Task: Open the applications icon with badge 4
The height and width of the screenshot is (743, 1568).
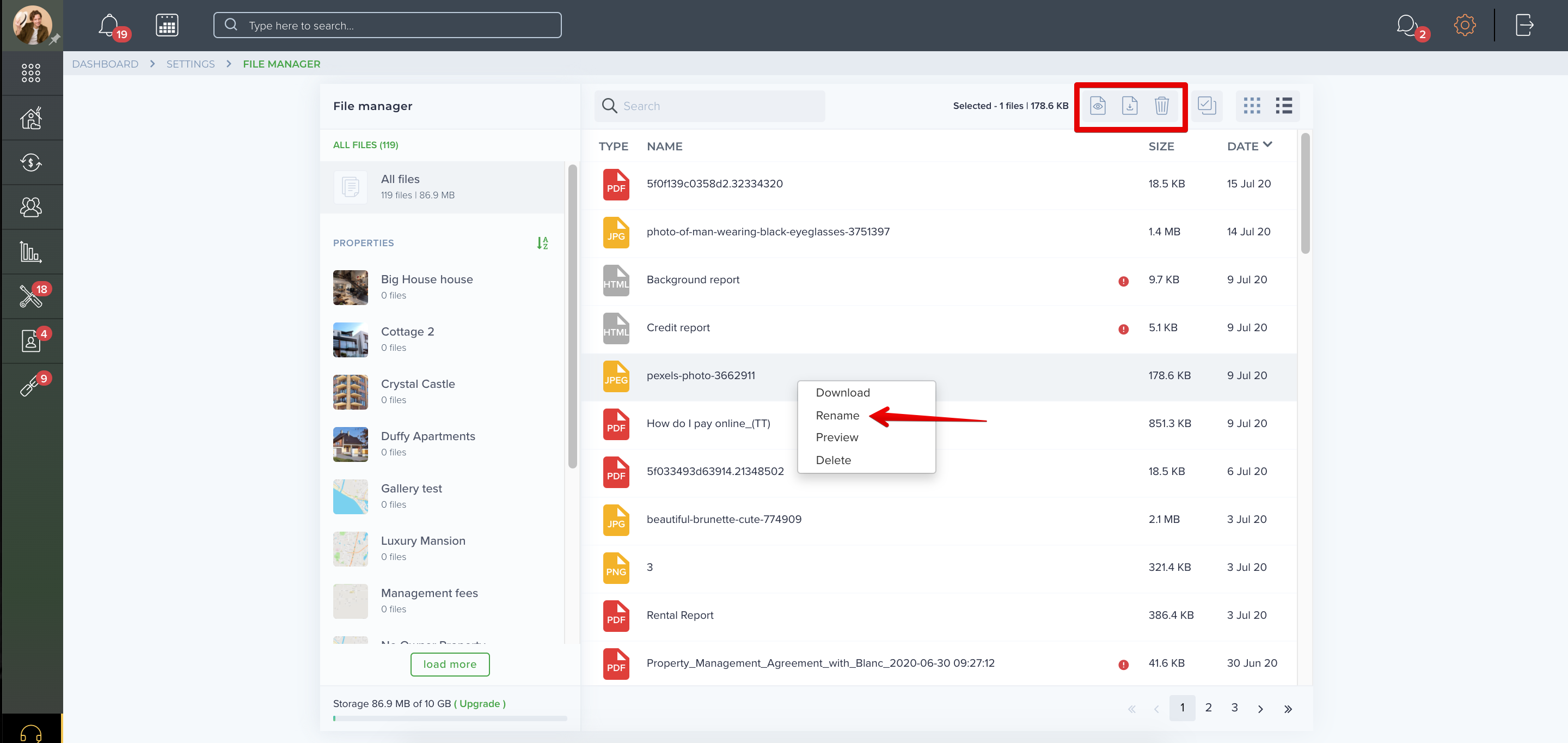Action: [31, 340]
